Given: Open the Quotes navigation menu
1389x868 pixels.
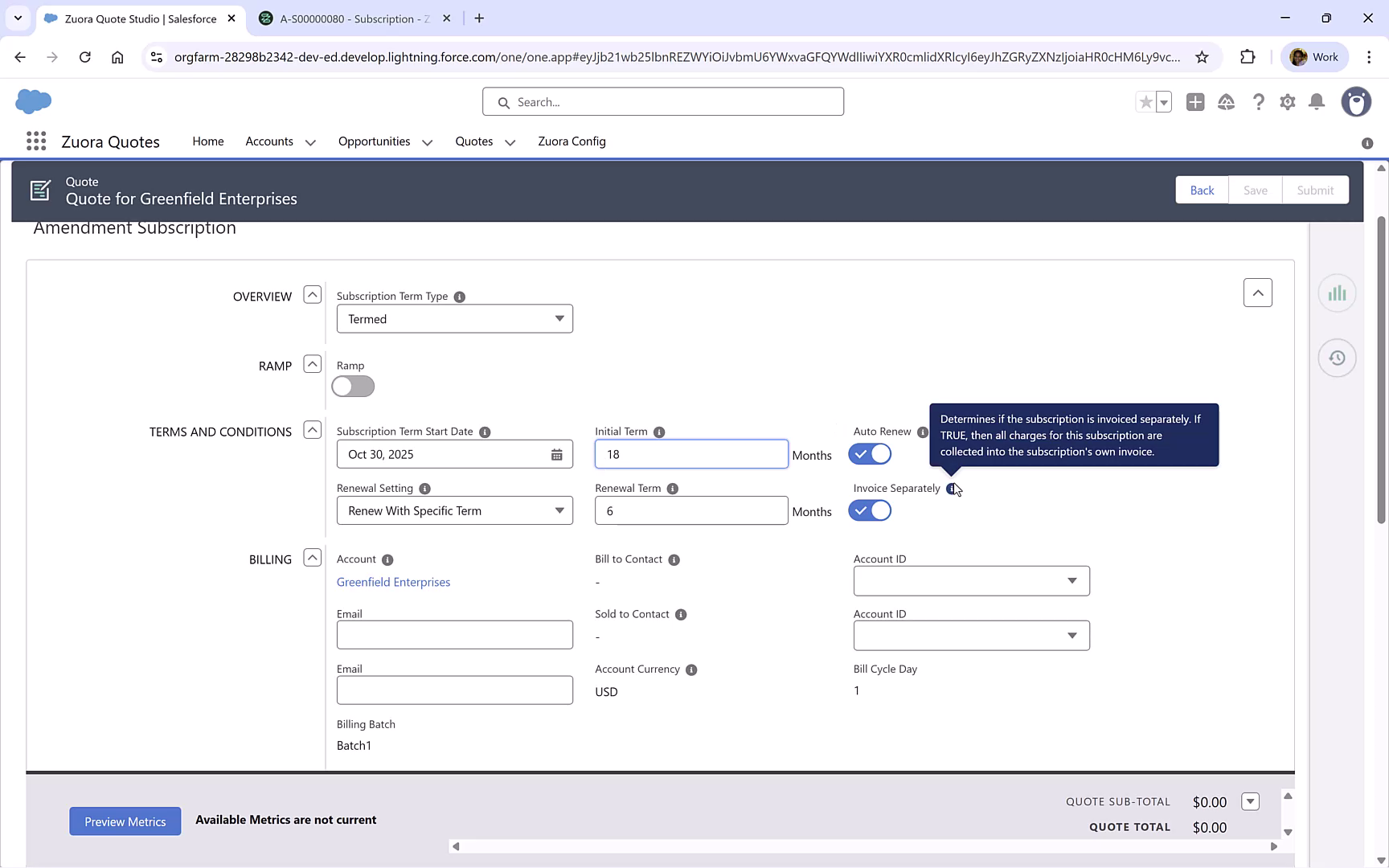Looking at the screenshot, I should (x=483, y=141).
